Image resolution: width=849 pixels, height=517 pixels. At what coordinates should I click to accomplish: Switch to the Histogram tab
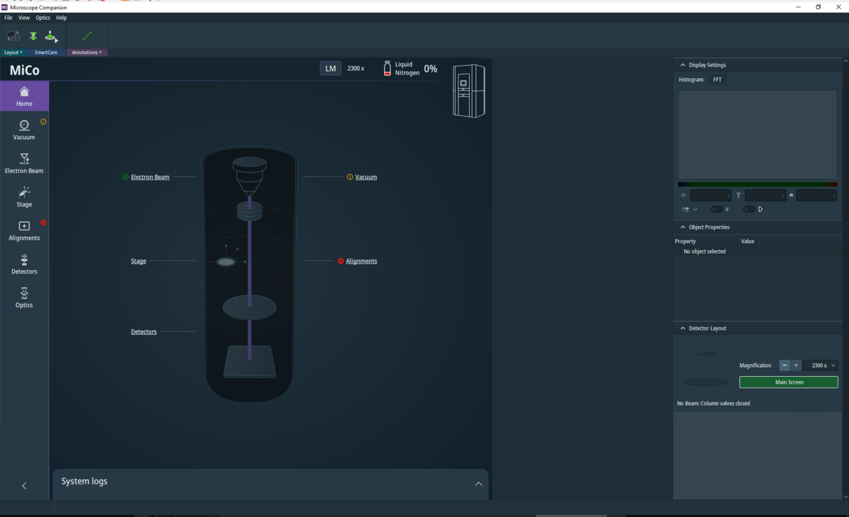pyautogui.click(x=691, y=80)
